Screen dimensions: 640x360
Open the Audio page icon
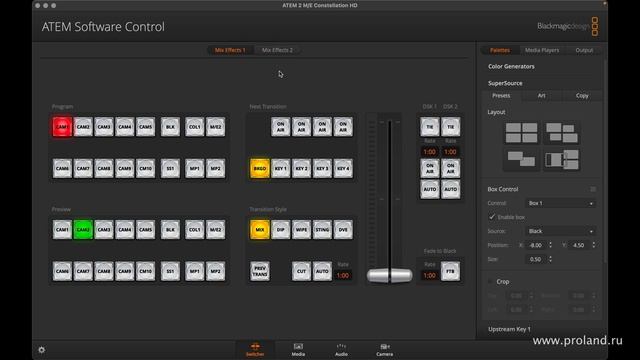pyautogui.click(x=341, y=350)
